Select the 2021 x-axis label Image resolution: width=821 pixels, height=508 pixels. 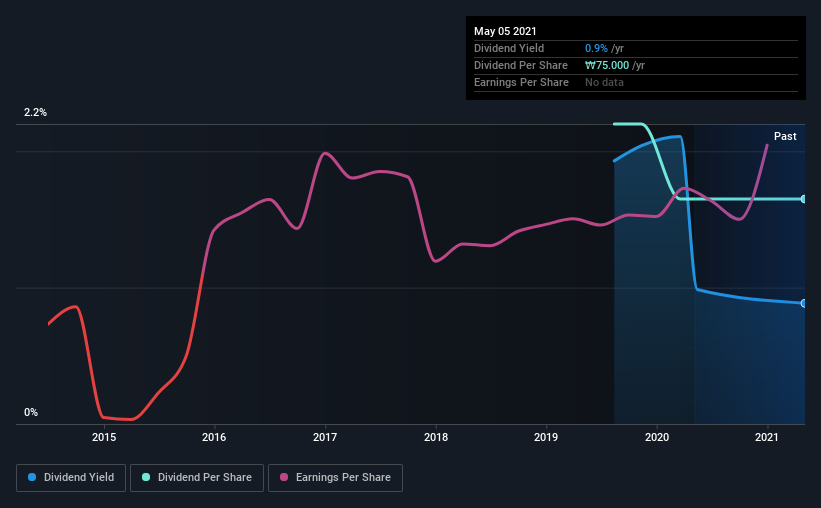point(767,437)
